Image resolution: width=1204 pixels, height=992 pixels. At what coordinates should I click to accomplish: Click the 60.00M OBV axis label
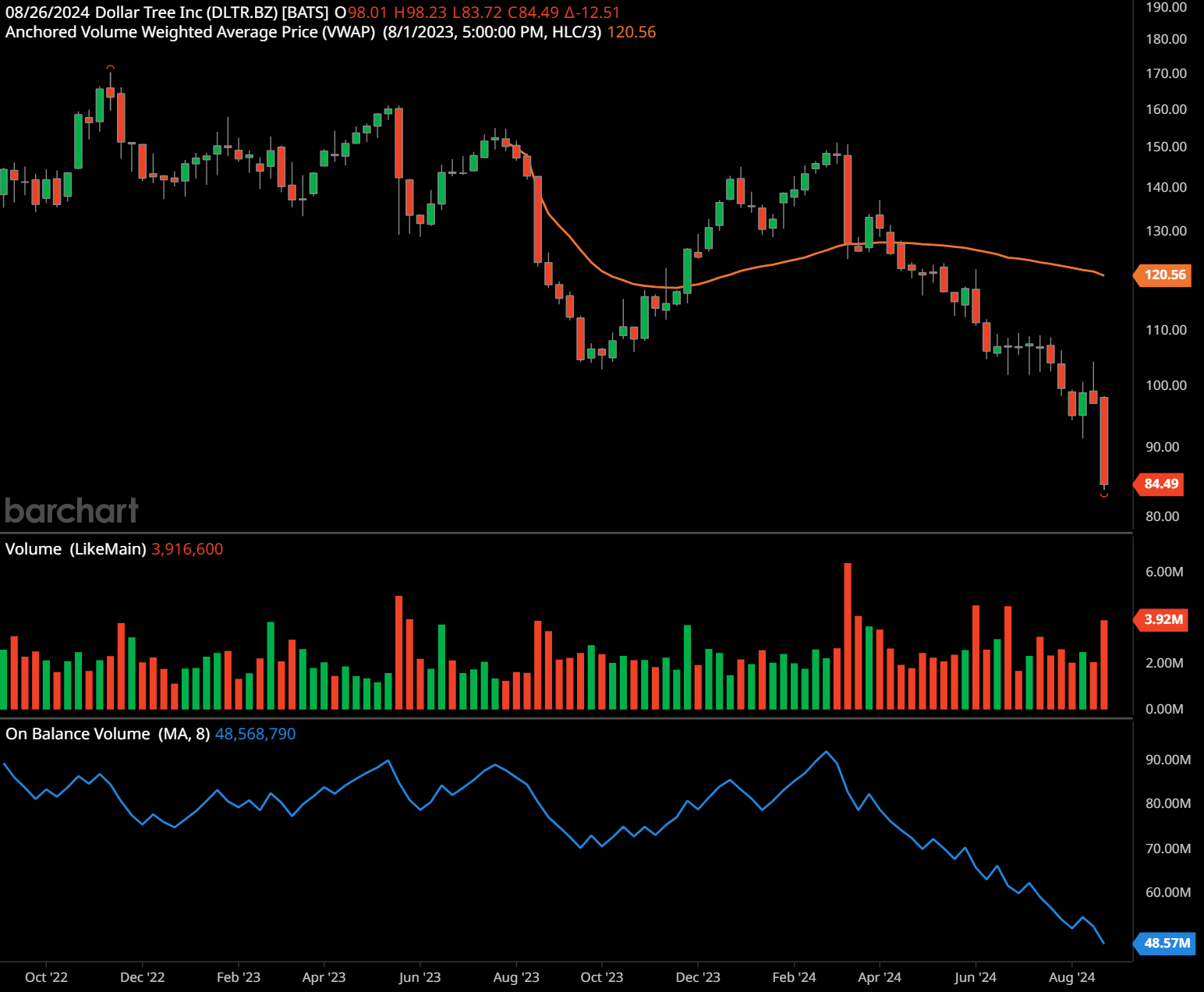pos(1167,892)
